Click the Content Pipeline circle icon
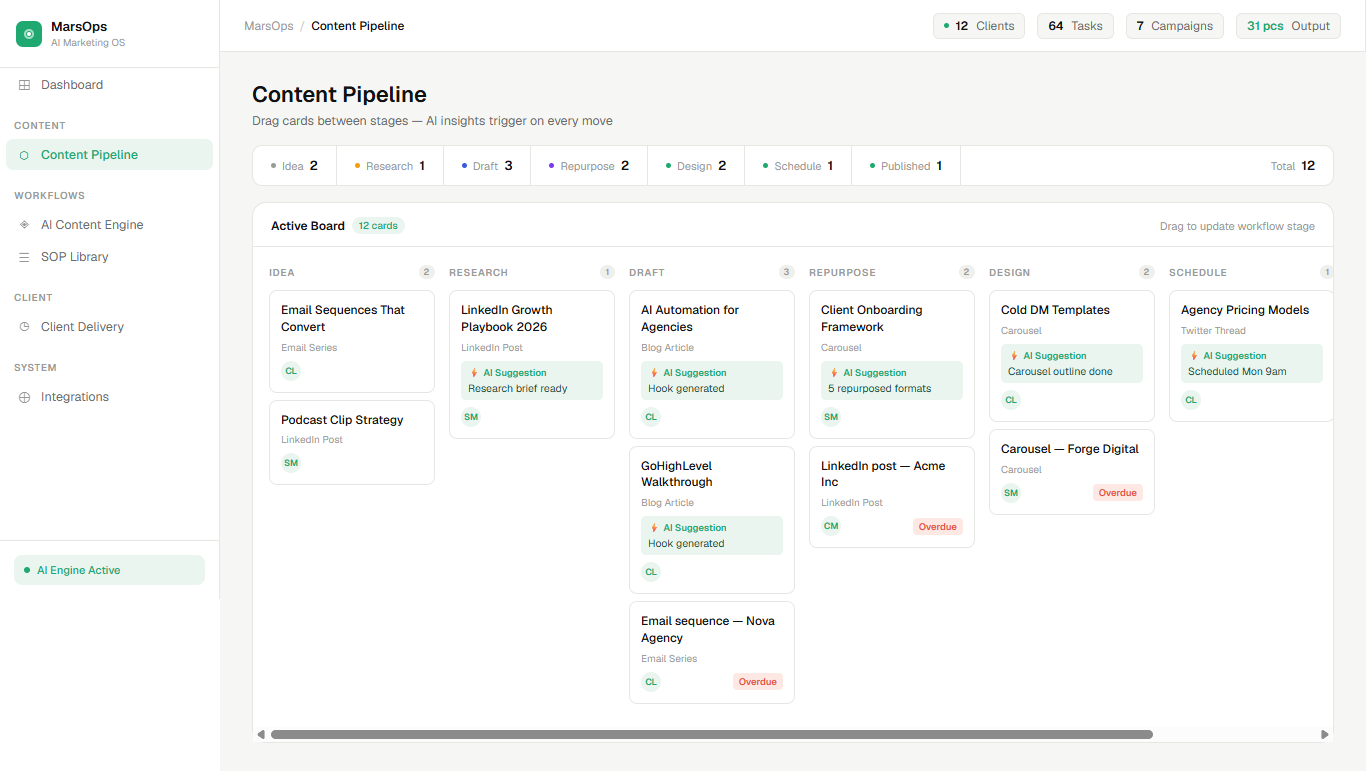Screen dimensions: 1366x771 25,155
